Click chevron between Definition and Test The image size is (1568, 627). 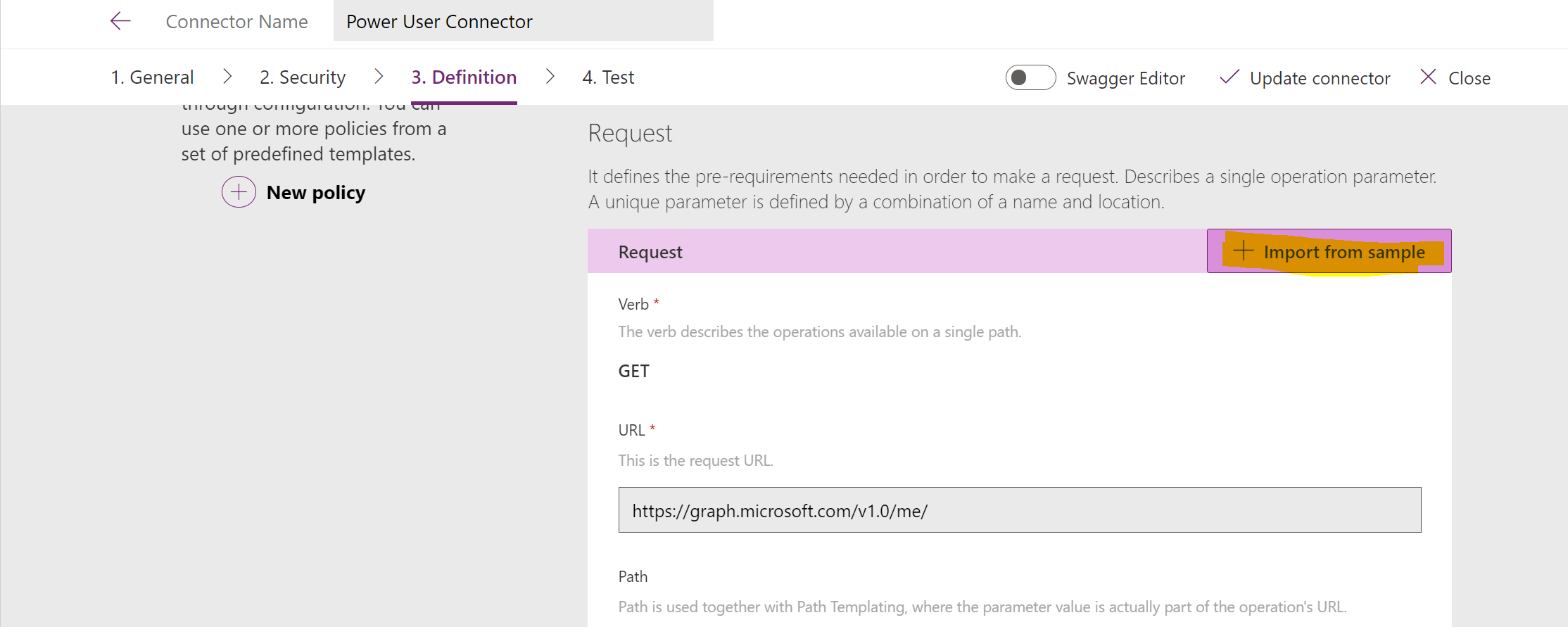pyautogui.click(x=550, y=77)
